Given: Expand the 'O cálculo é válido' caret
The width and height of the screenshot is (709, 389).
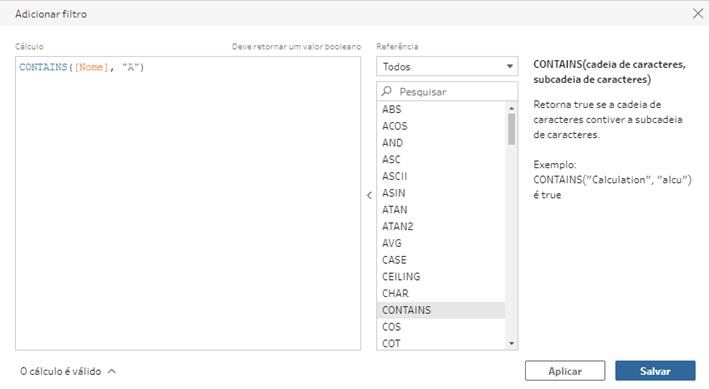Looking at the screenshot, I should (112, 371).
